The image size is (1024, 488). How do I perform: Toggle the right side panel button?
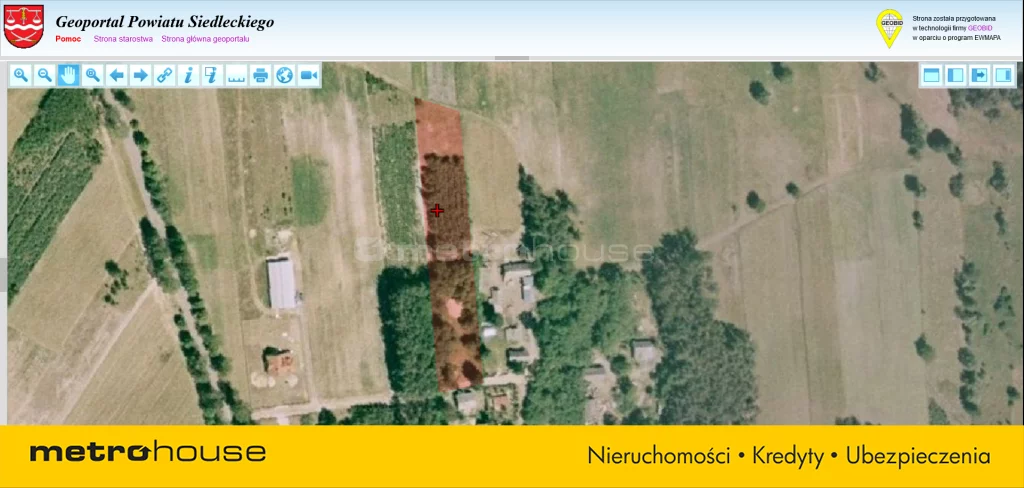pyautogui.click(x=1002, y=75)
